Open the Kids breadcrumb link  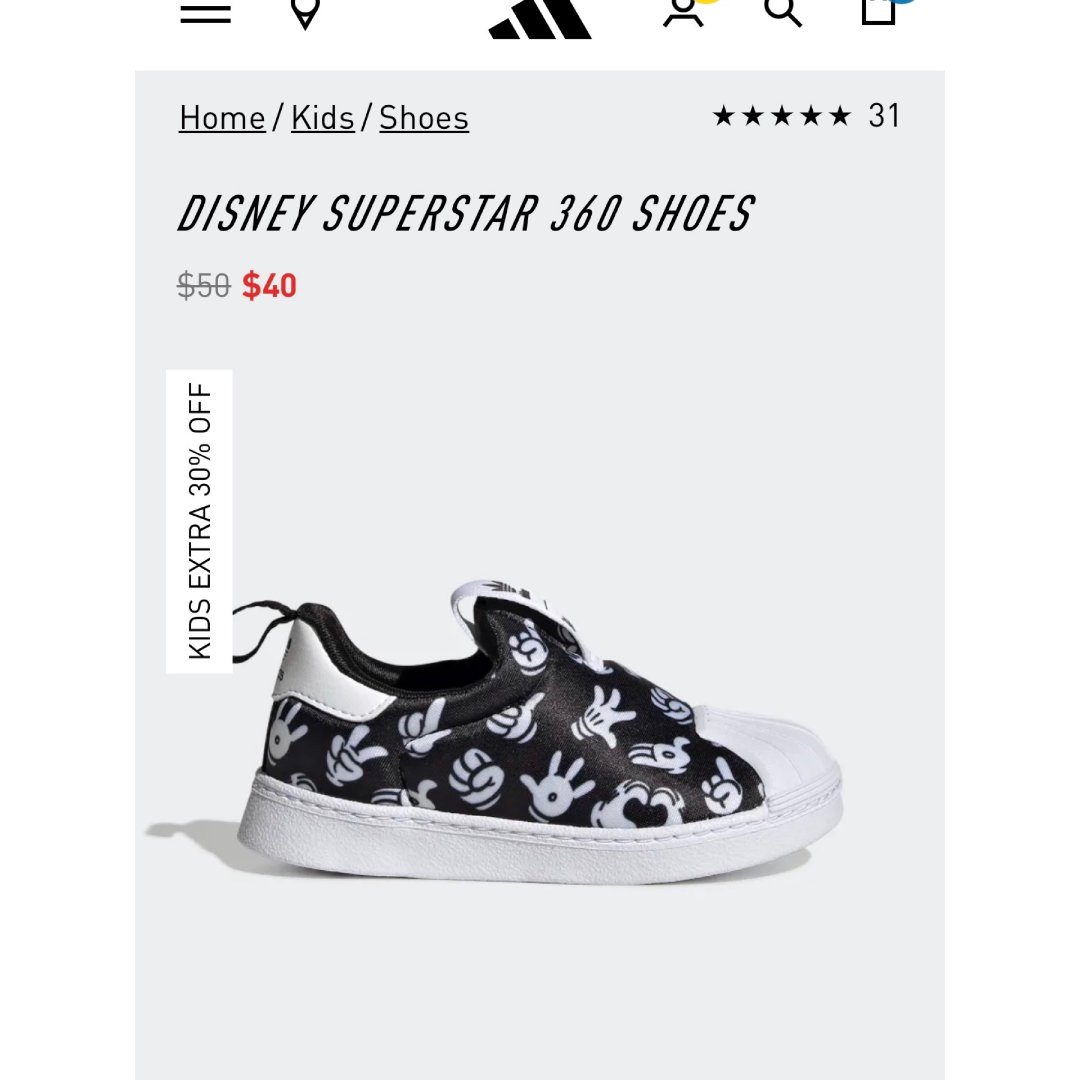click(322, 118)
